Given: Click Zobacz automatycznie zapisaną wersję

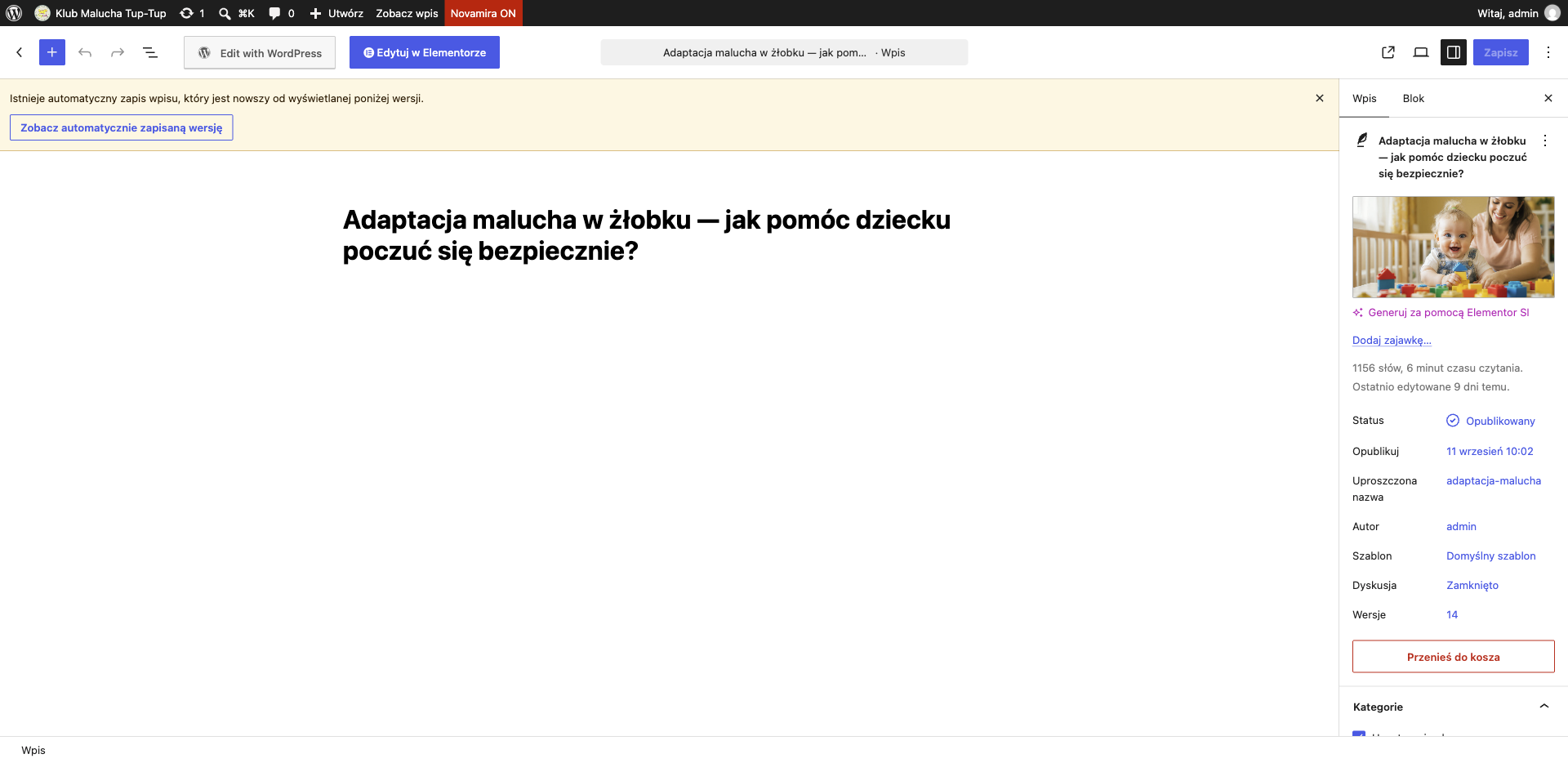Looking at the screenshot, I should 122,127.
